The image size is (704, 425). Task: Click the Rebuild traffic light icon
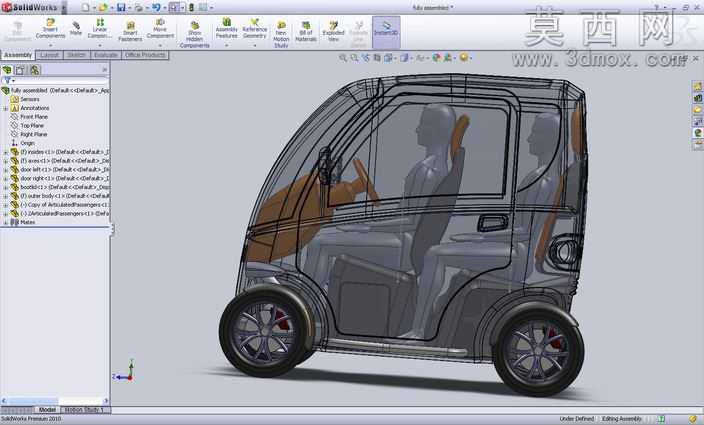coord(192,7)
